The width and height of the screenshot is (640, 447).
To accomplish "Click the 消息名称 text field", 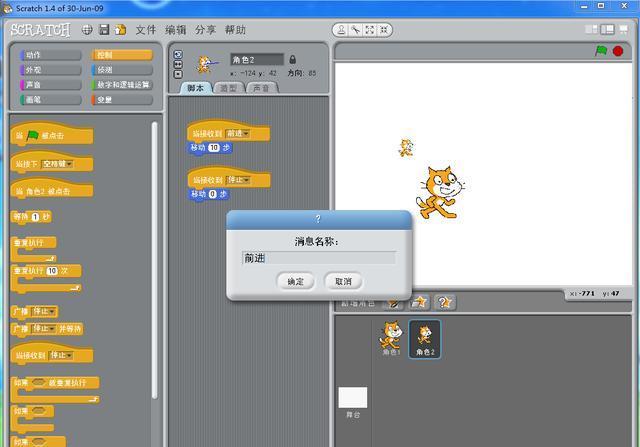I will click(319, 258).
